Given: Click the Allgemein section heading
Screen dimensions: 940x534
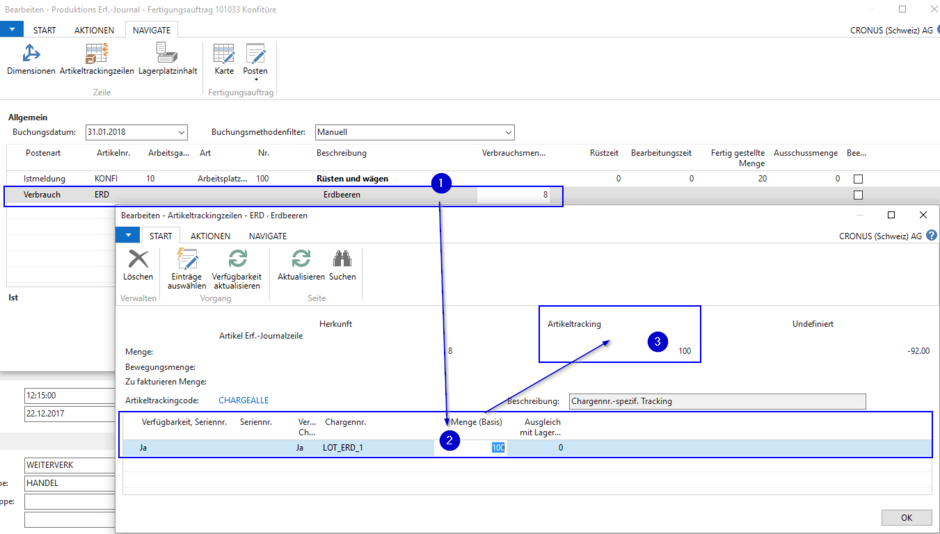Looking at the screenshot, I should point(28,117).
